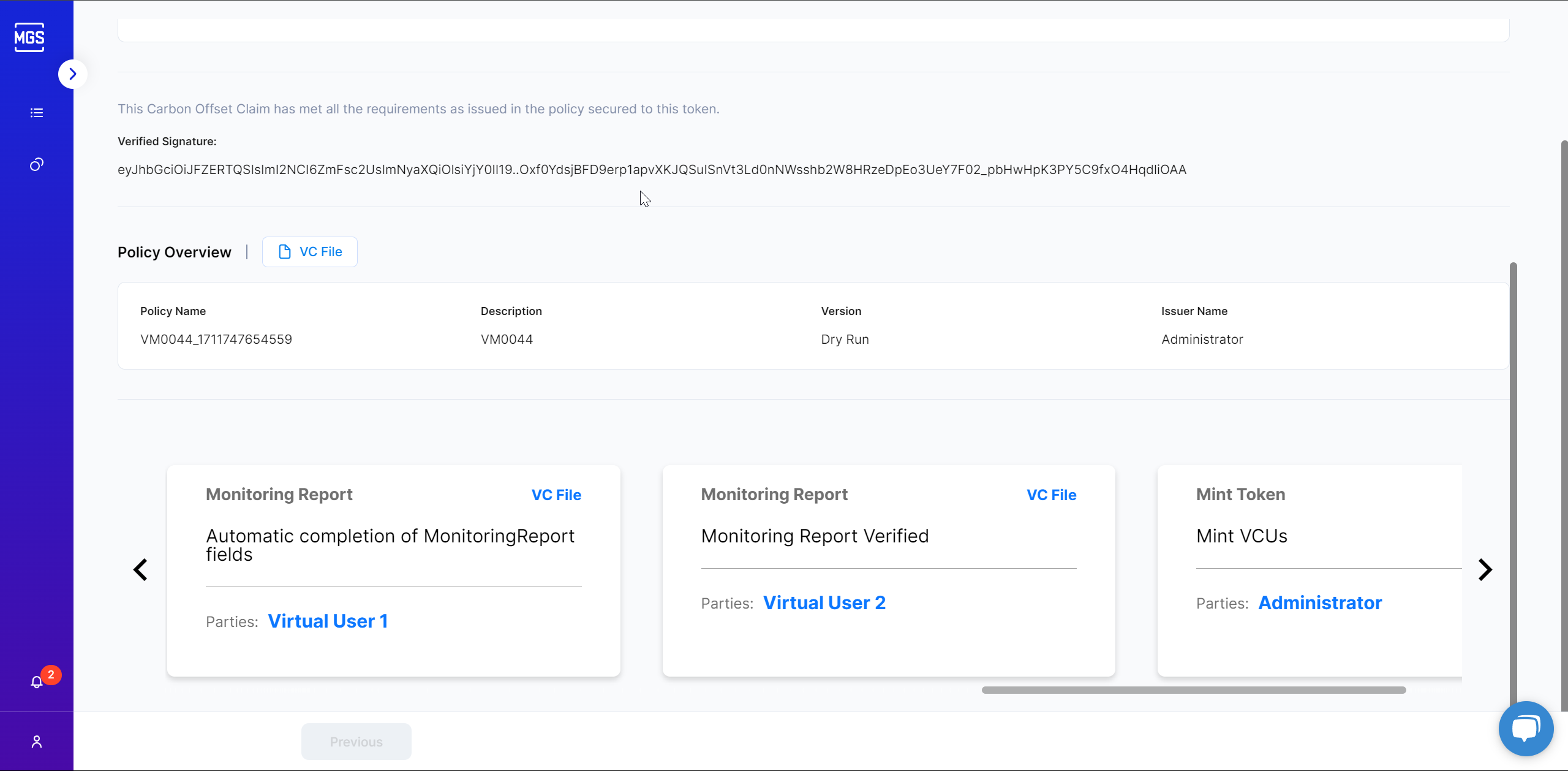The height and width of the screenshot is (771, 1568).
Task: Open VC File of Monitoring Report Verified card
Action: click(1051, 495)
